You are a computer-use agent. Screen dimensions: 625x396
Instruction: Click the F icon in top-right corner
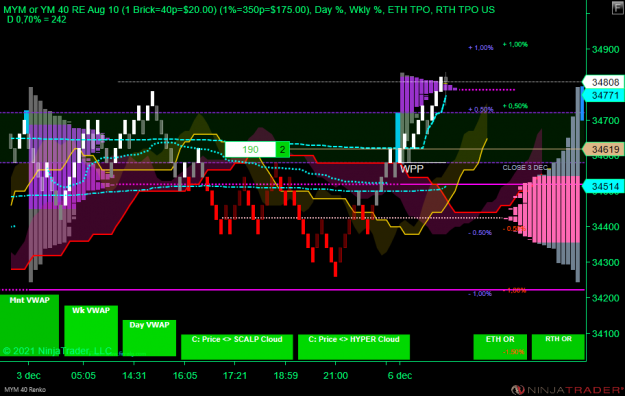coord(617,7)
